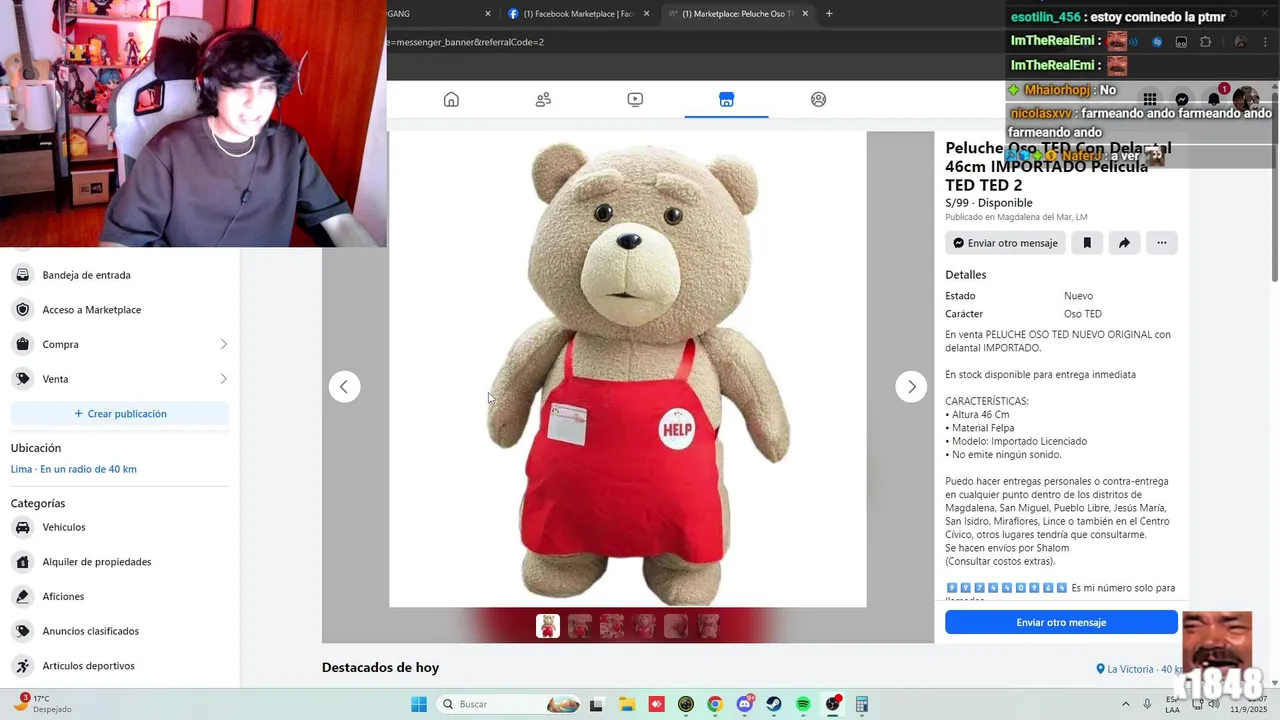Viewport: 1280px width, 720px height.
Task: Open the weather widget 17°C Despejado
Action: click(x=42, y=703)
